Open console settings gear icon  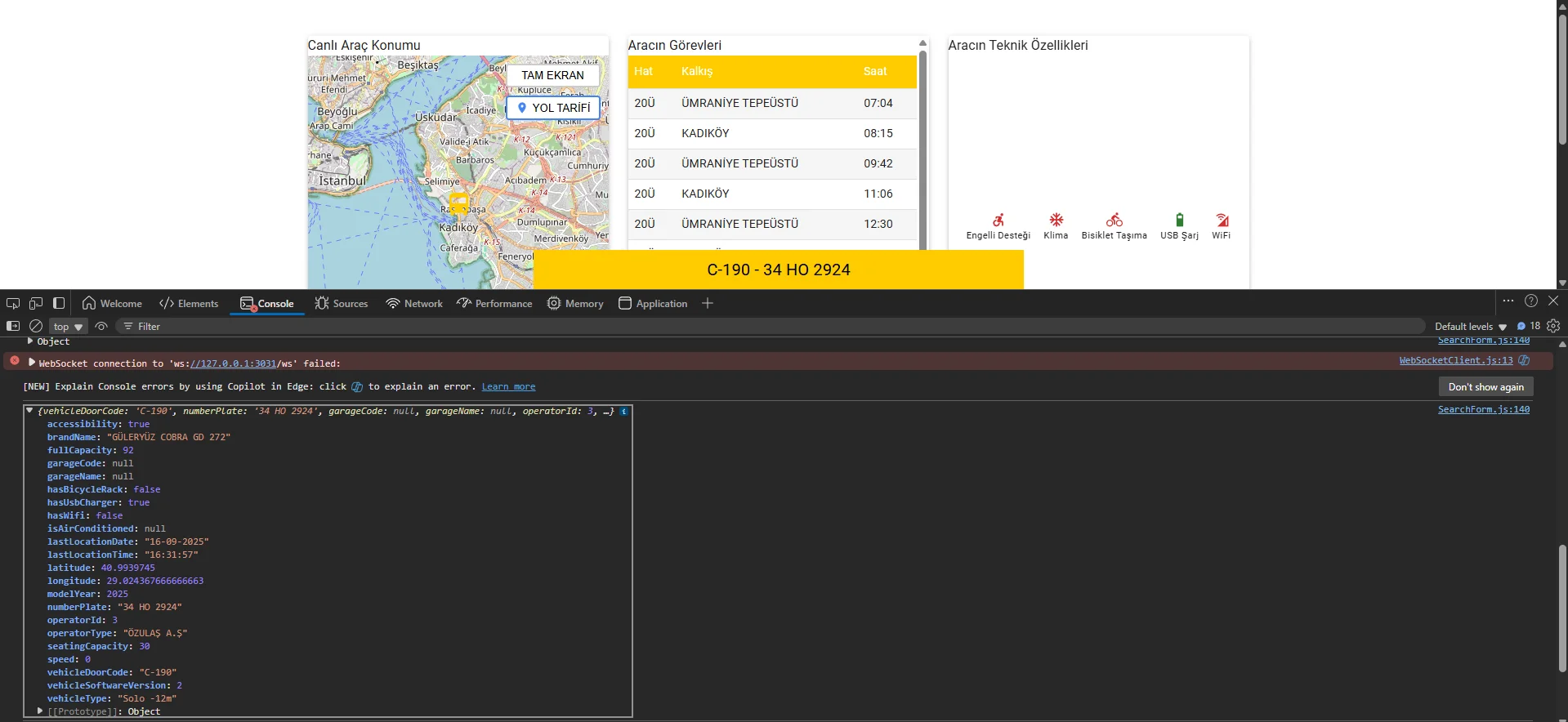pos(1553,326)
